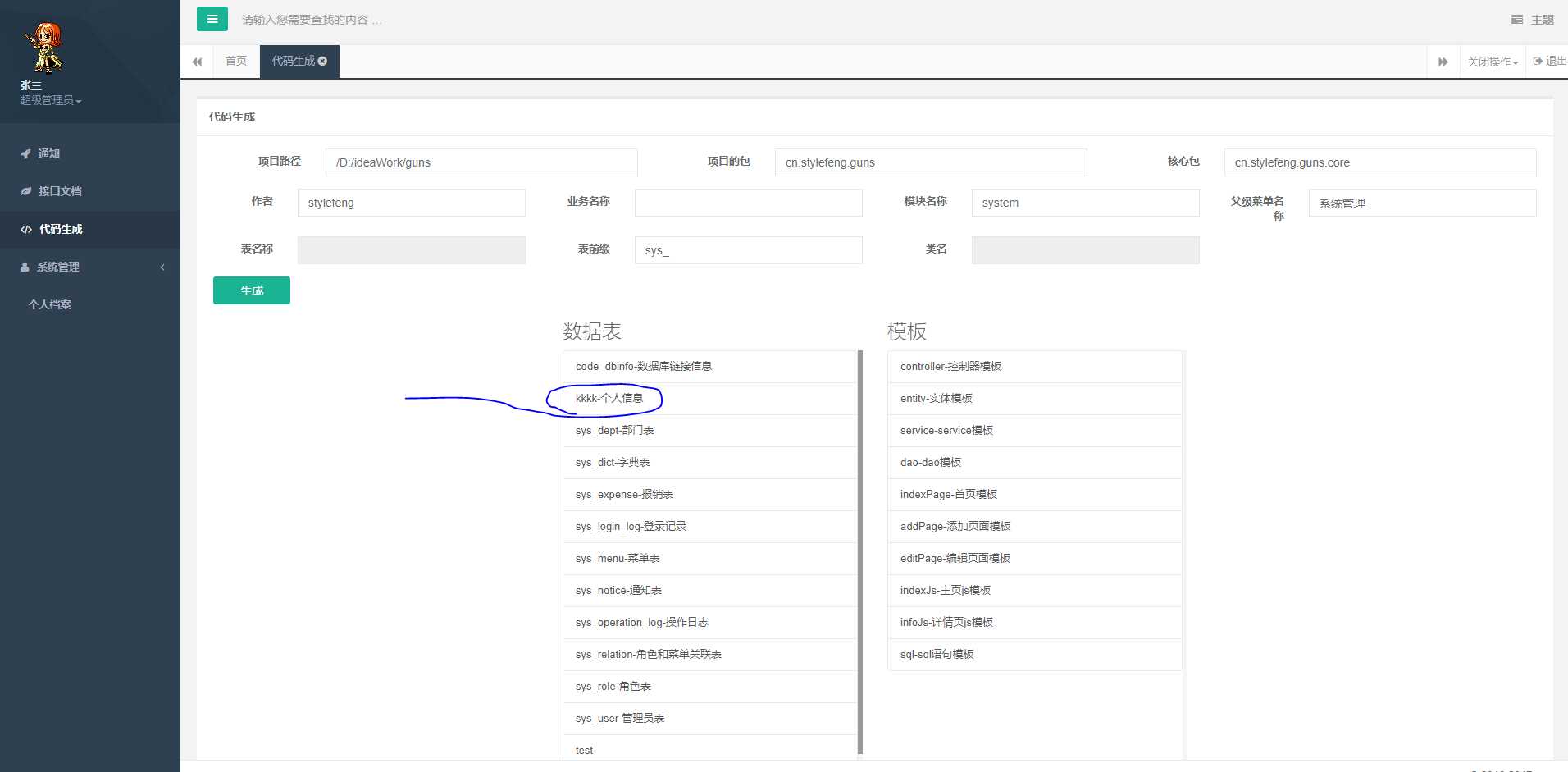Select table sys_user-管理员表
This screenshot has width=1568, height=772.
(x=710, y=719)
